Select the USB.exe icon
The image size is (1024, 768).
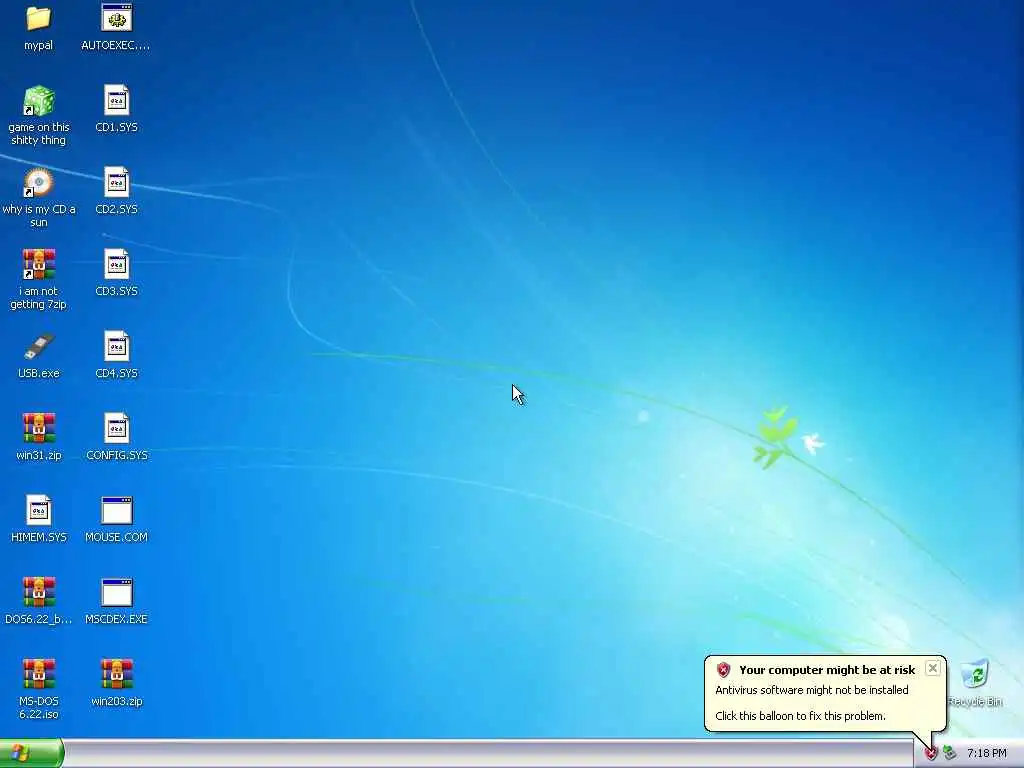(39, 347)
